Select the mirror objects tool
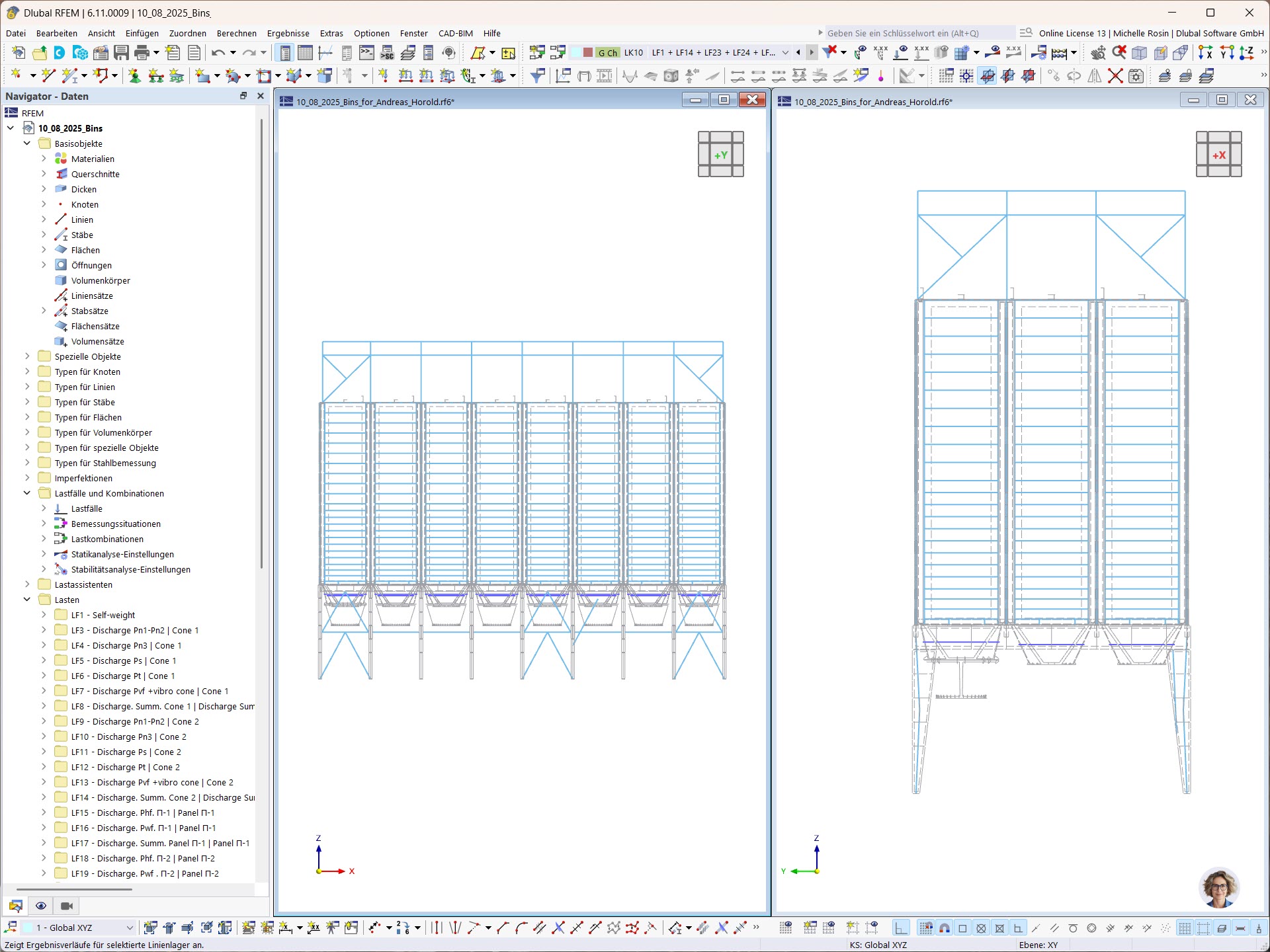The height and width of the screenshot is (952, 1270). pyautogui.click(x=1095, y=75)
